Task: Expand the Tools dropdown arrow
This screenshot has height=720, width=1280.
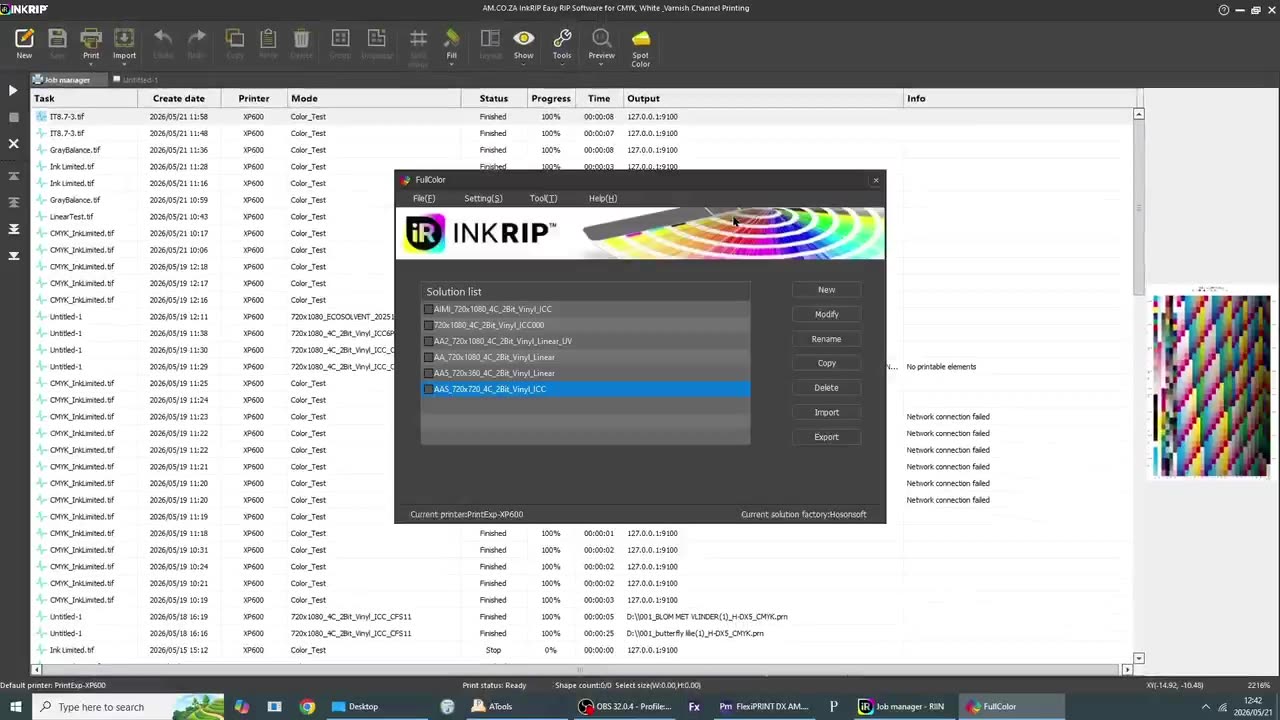Action: 562,65
